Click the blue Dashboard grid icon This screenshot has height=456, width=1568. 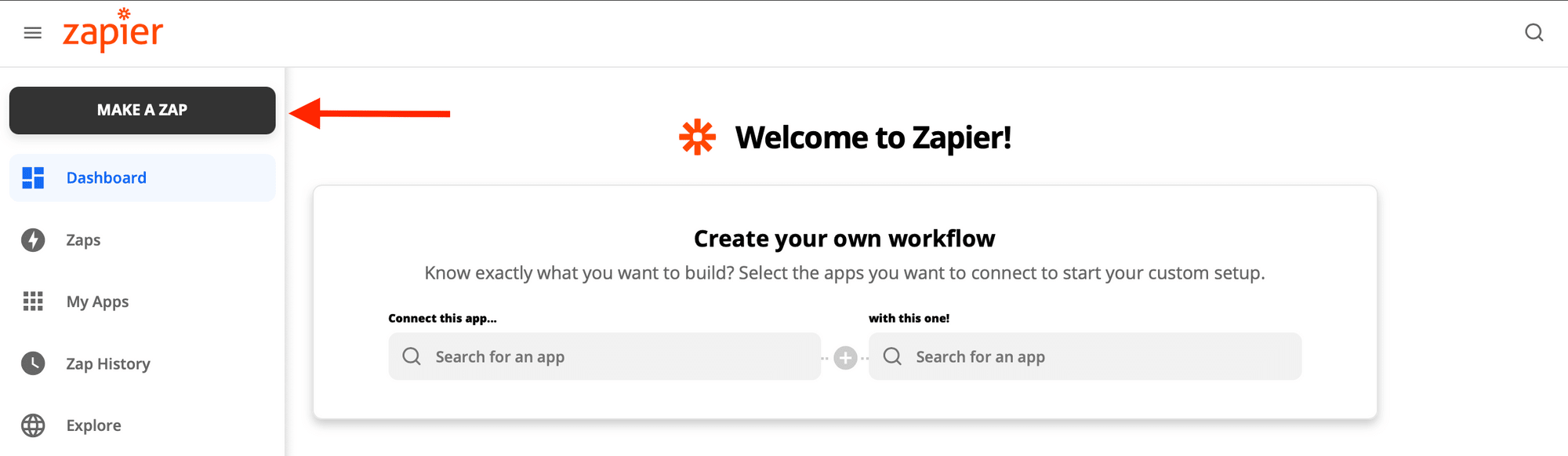tap(33, 178)
